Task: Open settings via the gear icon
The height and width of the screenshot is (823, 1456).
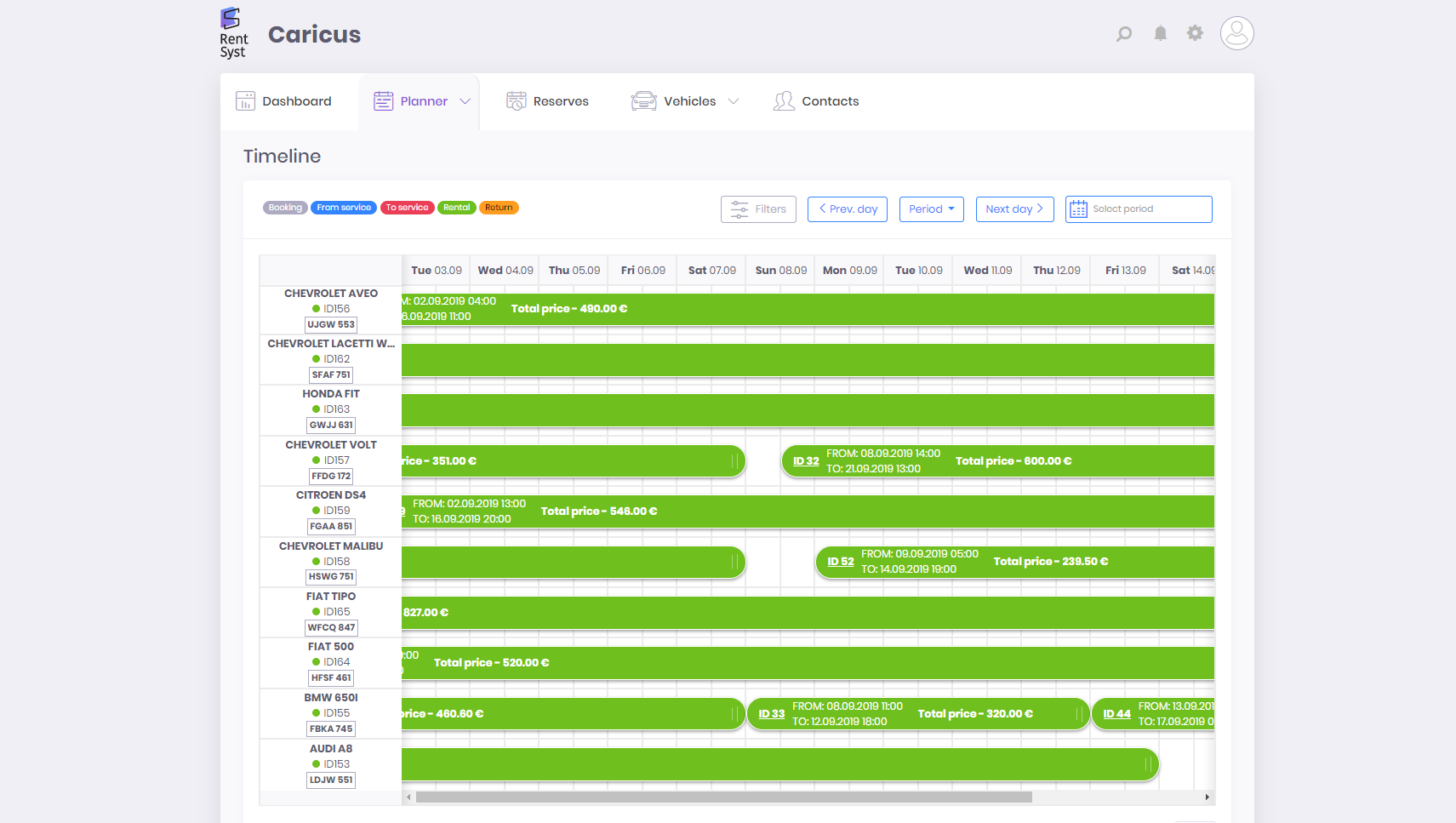Action: click(x=1195, y=33)
